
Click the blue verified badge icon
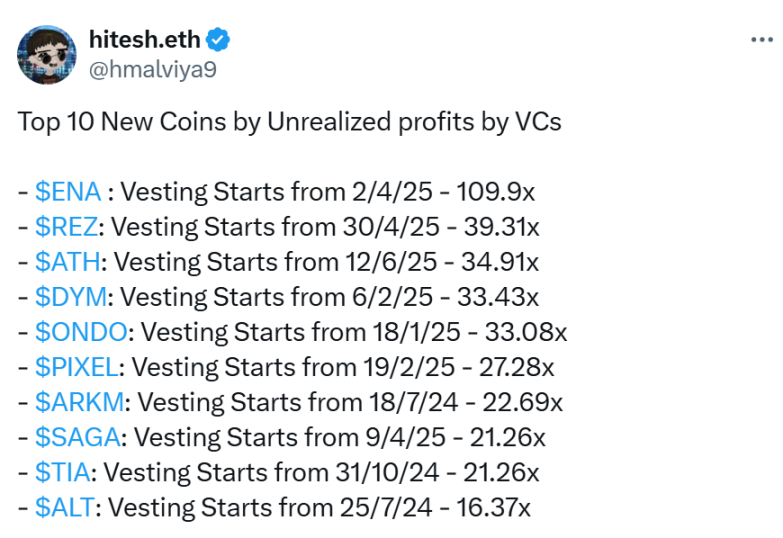pos(220,40)
